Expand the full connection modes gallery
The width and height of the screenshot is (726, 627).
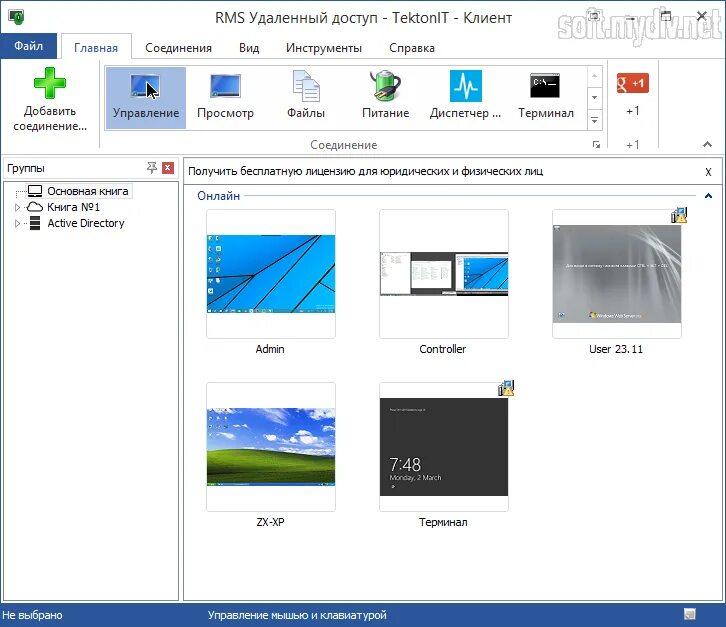tap(595, 120)
